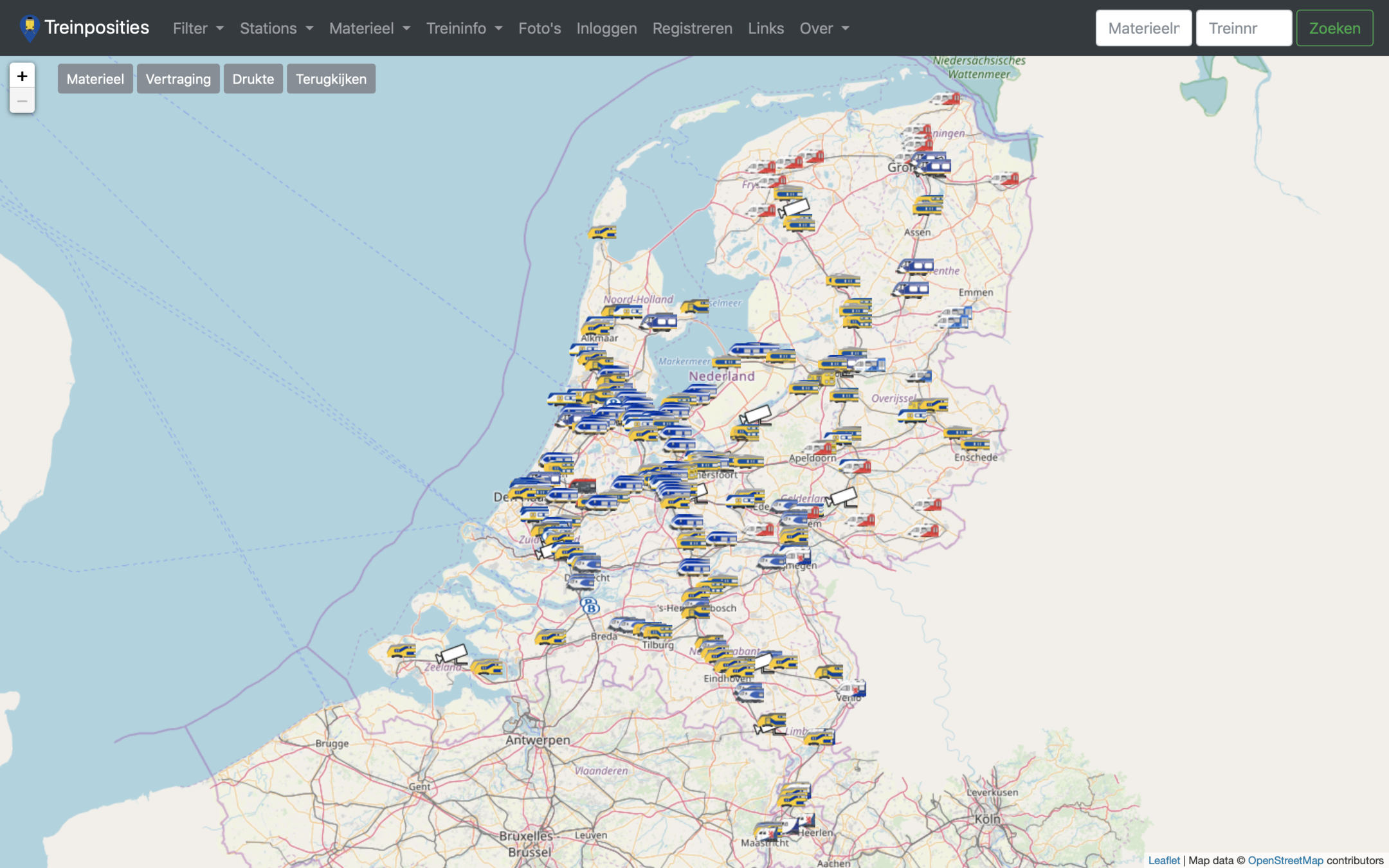This screenshot has width=1389, height=868.
Task: Open the OpenStreetMap attribution link
Action: point(1285,860)
